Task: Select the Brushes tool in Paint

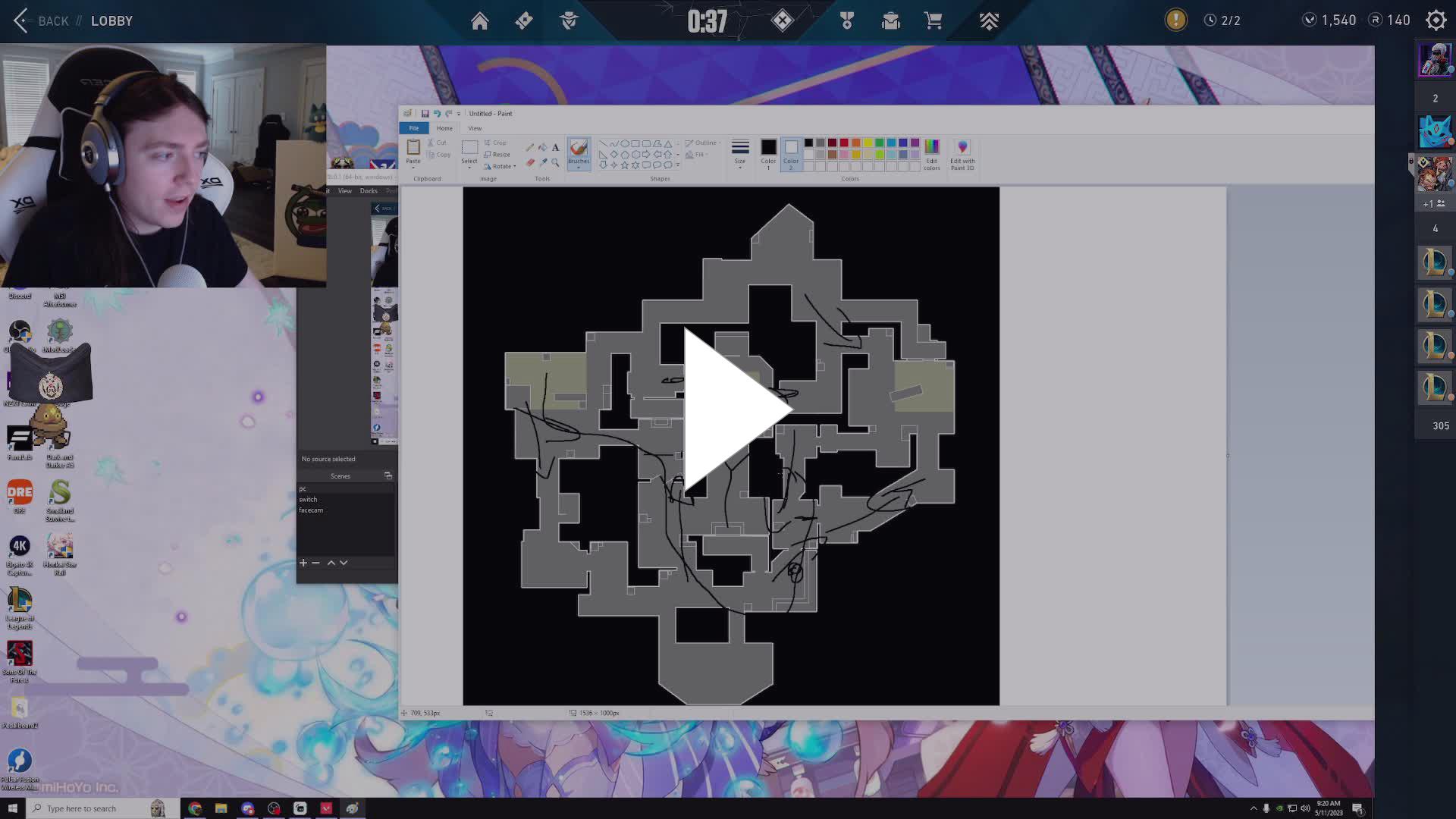Action: click(x=578, y=152)
